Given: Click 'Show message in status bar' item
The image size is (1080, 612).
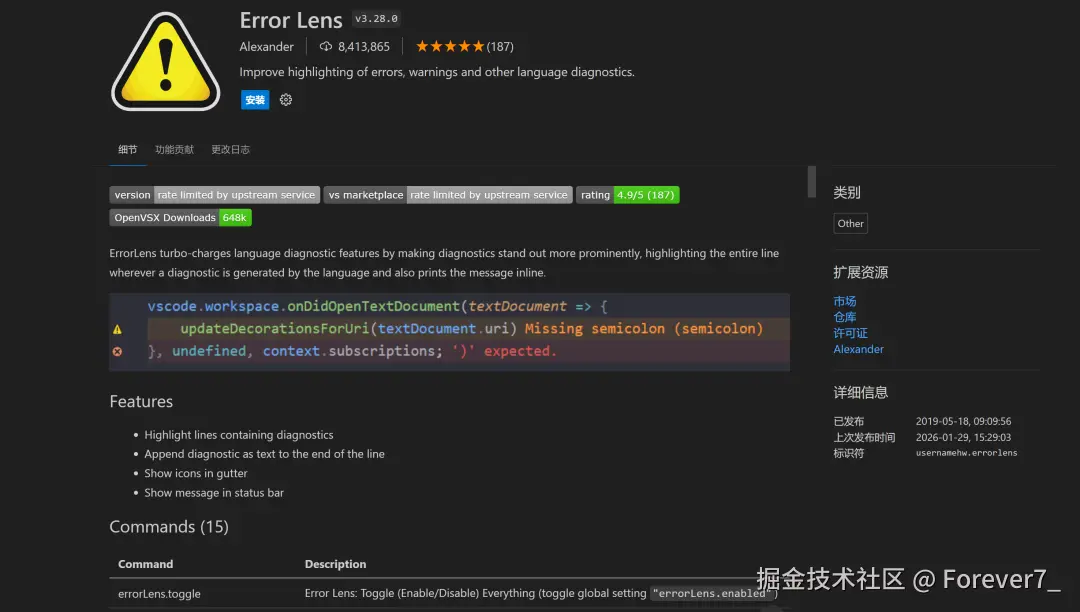Looking at the screenshot, I should coord(214,493).
